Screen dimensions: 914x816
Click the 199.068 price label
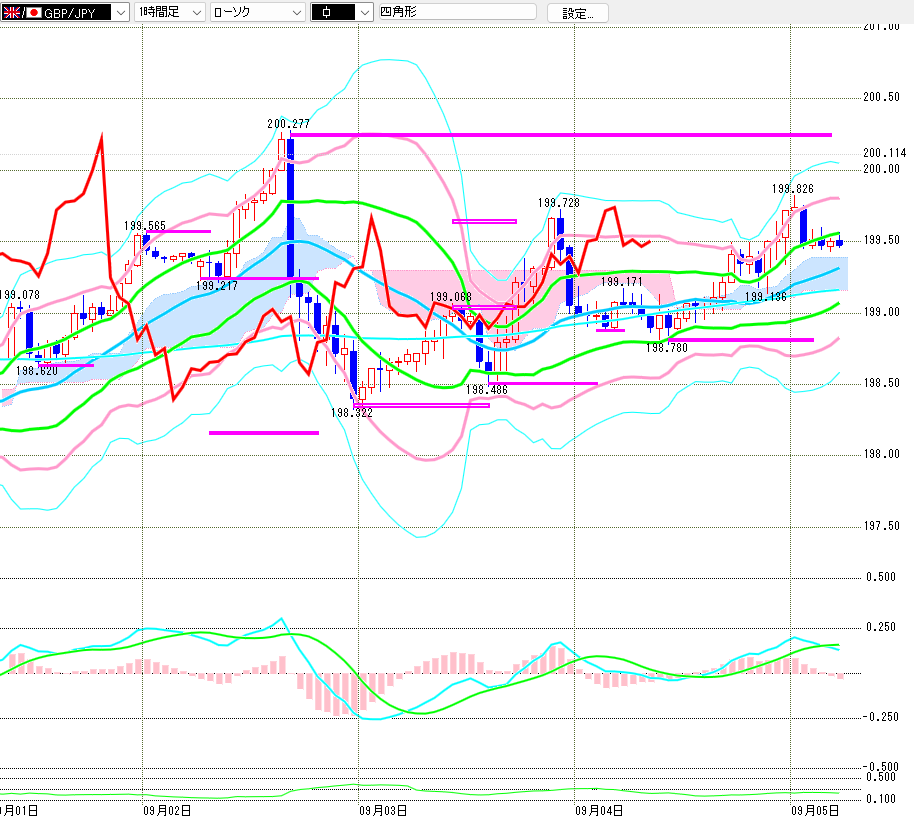pos(451,297)
